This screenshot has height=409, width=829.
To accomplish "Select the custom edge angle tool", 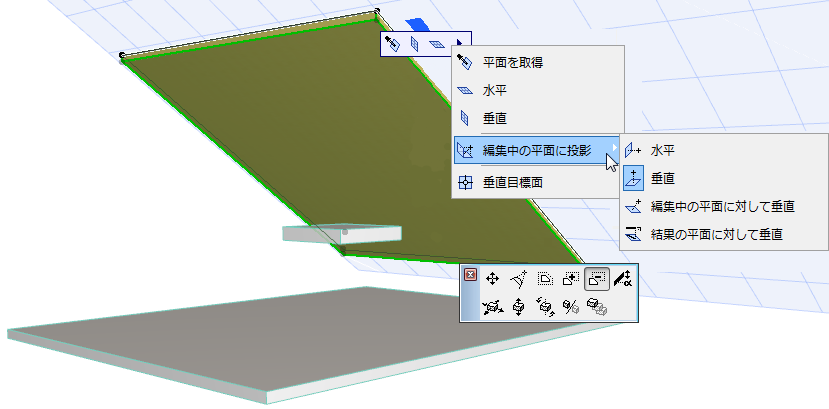I will (x=623, y=278).
